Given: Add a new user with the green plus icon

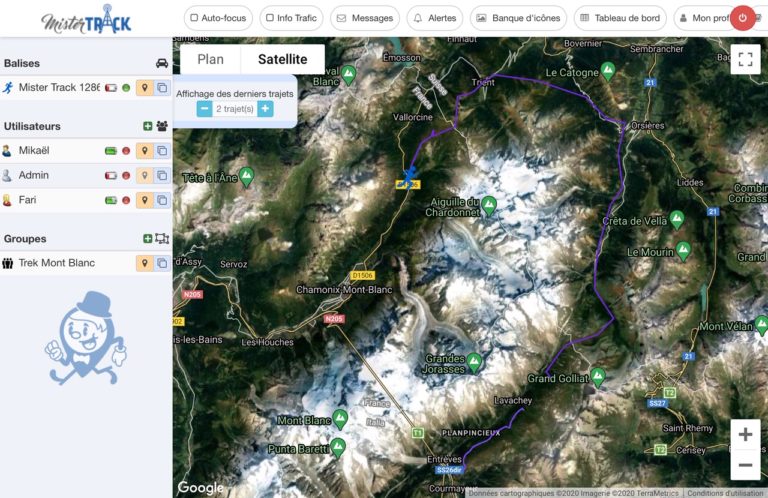Looking at the screenshot, I should pos(147,126).
